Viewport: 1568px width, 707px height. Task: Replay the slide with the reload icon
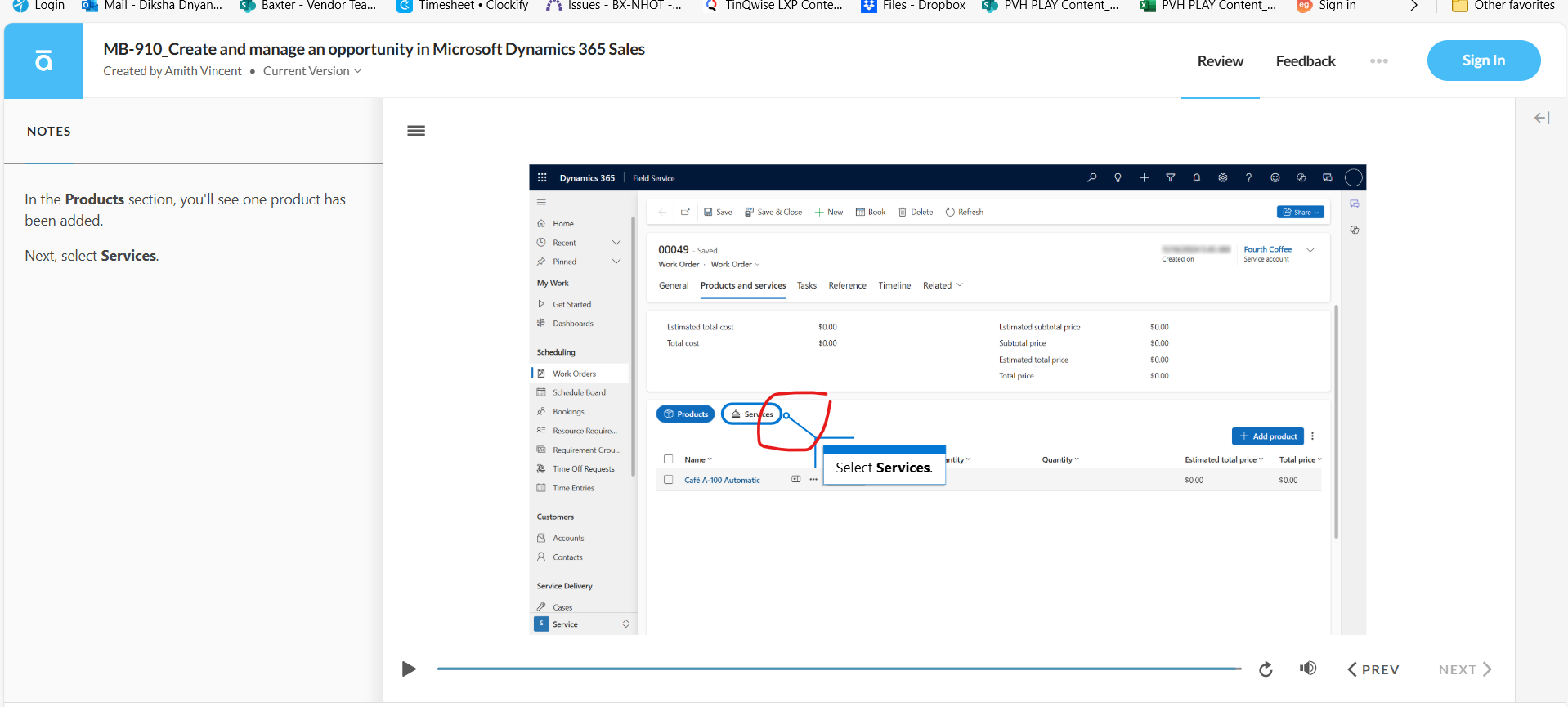pos(1266,669)
